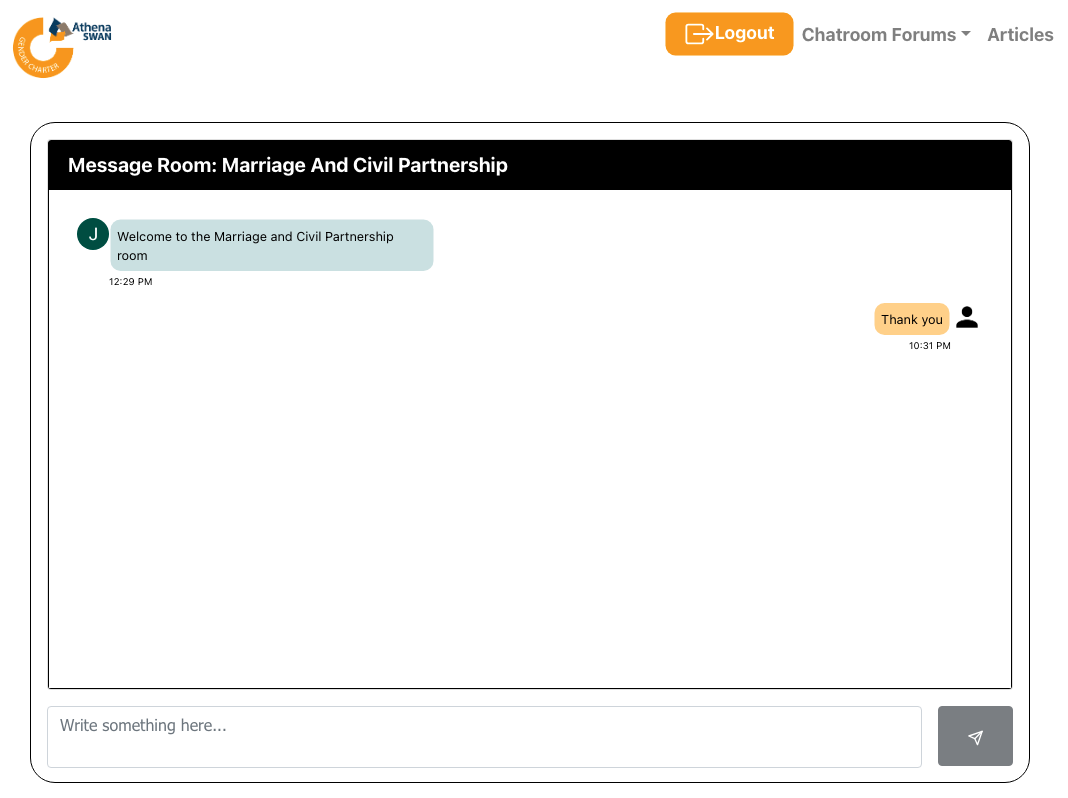Click the Welcome message bubble
Viewport: 1068px width, 798px height.
[x=271, y=246]
